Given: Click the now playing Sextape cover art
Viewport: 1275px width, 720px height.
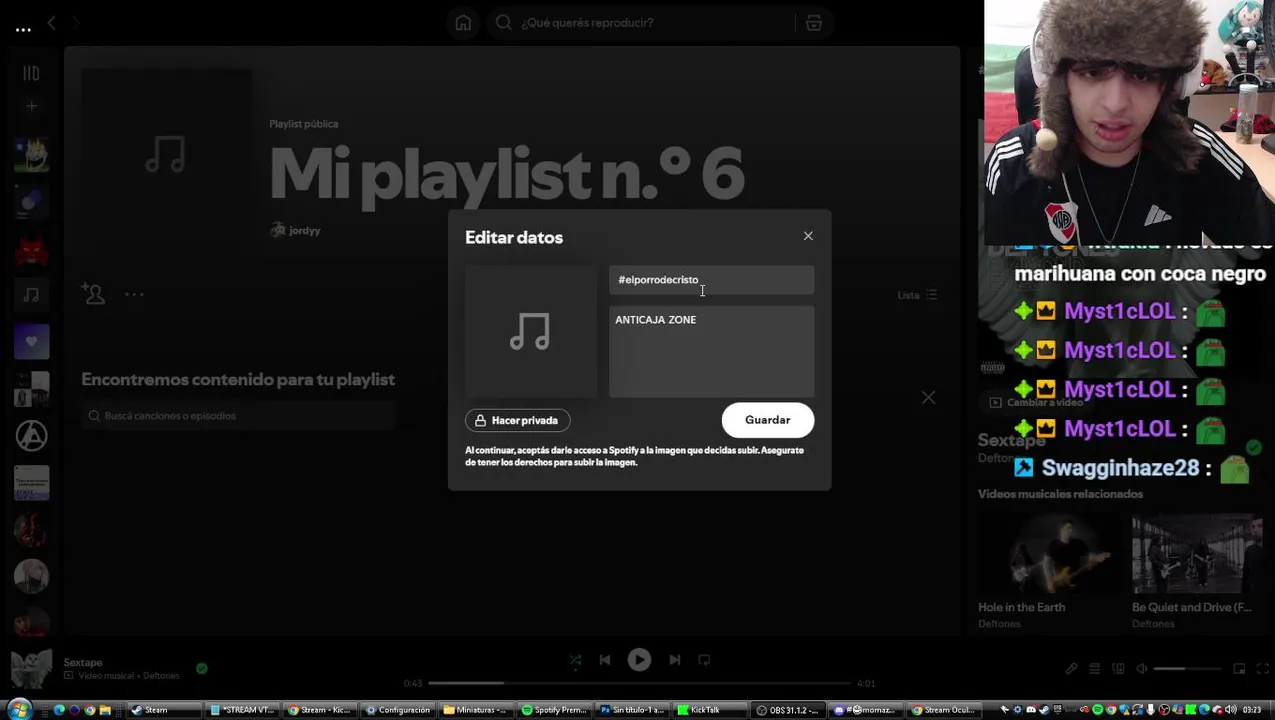Looking at the screenshot, I should pos(31,669).
